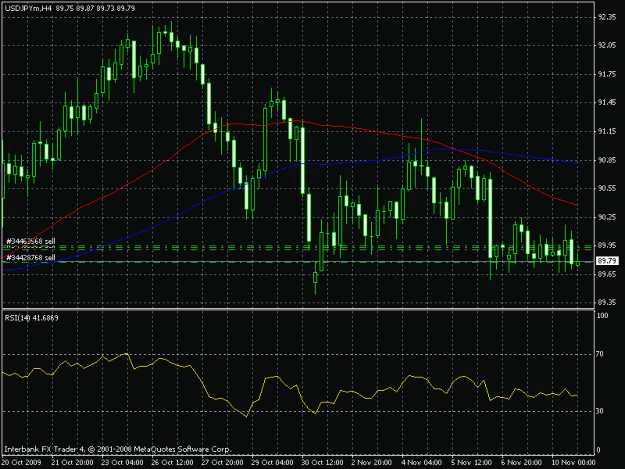Click the RSI 30 level label
This screenshot has width=625, height=469.
tap(601, 411)
